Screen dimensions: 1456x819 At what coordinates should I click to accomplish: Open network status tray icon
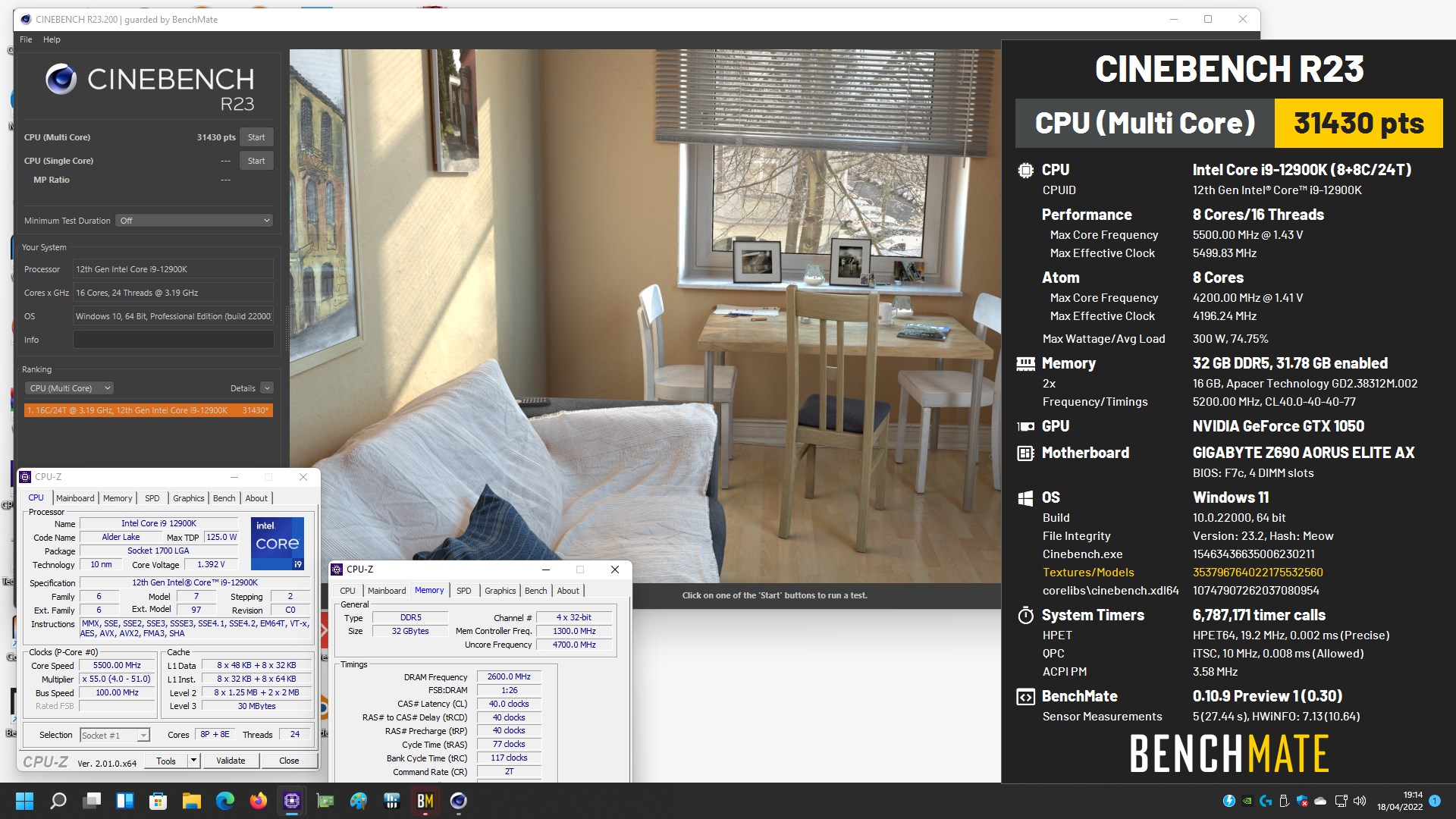click(1341, 801)
